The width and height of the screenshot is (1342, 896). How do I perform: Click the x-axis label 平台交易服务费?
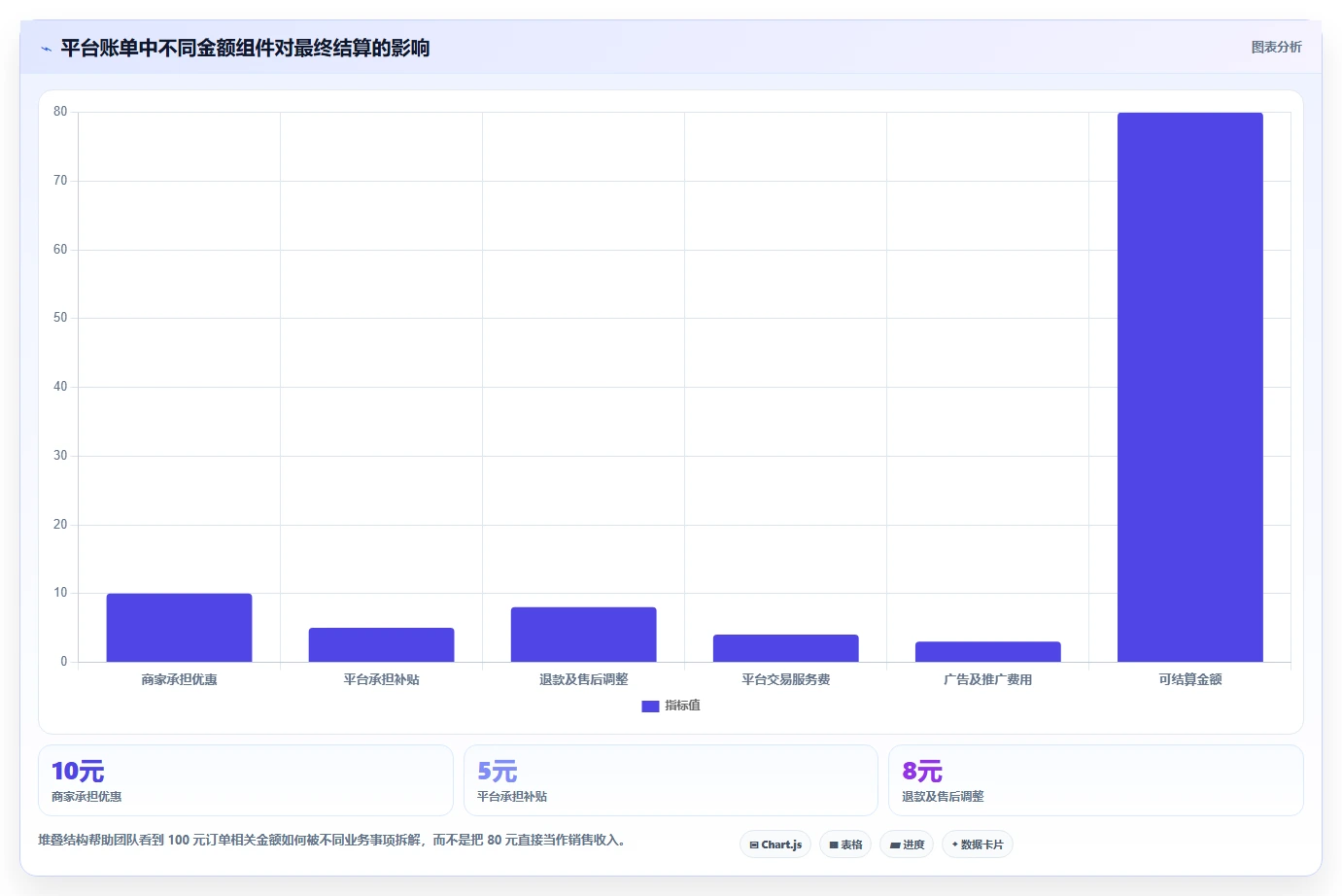click(x=785, y=679)
